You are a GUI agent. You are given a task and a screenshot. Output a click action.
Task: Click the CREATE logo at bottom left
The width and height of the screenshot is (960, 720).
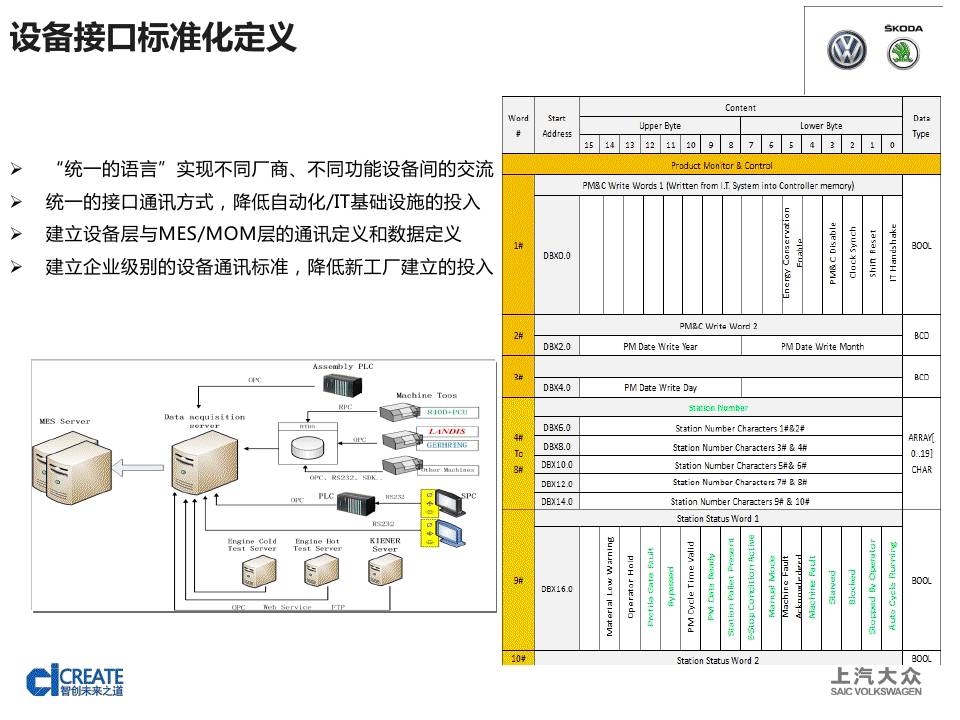tap(75, 680)
